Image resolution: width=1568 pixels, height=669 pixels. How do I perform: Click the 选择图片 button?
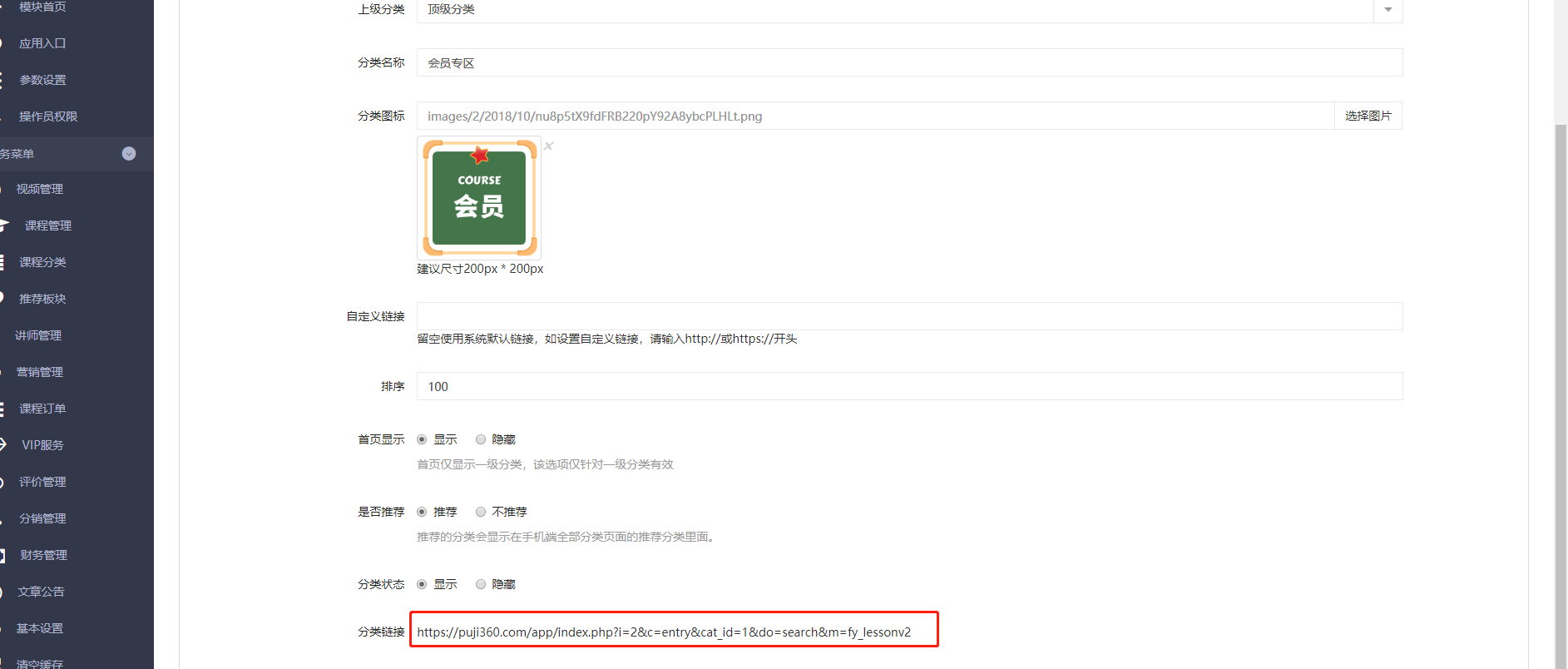tap(1368, 116)
